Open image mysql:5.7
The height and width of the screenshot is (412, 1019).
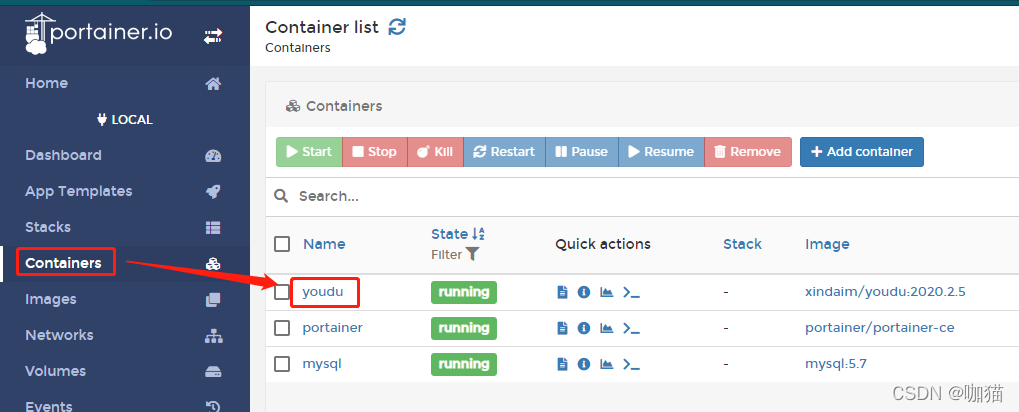click(836, 365)
